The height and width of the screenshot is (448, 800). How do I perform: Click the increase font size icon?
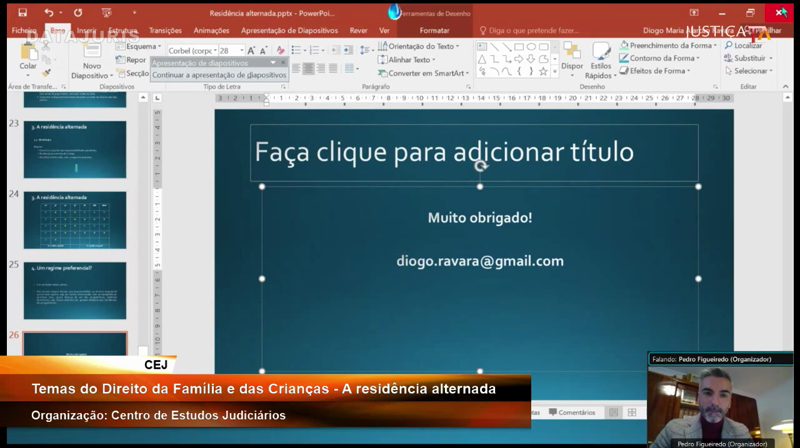click(x=252, y=50)
